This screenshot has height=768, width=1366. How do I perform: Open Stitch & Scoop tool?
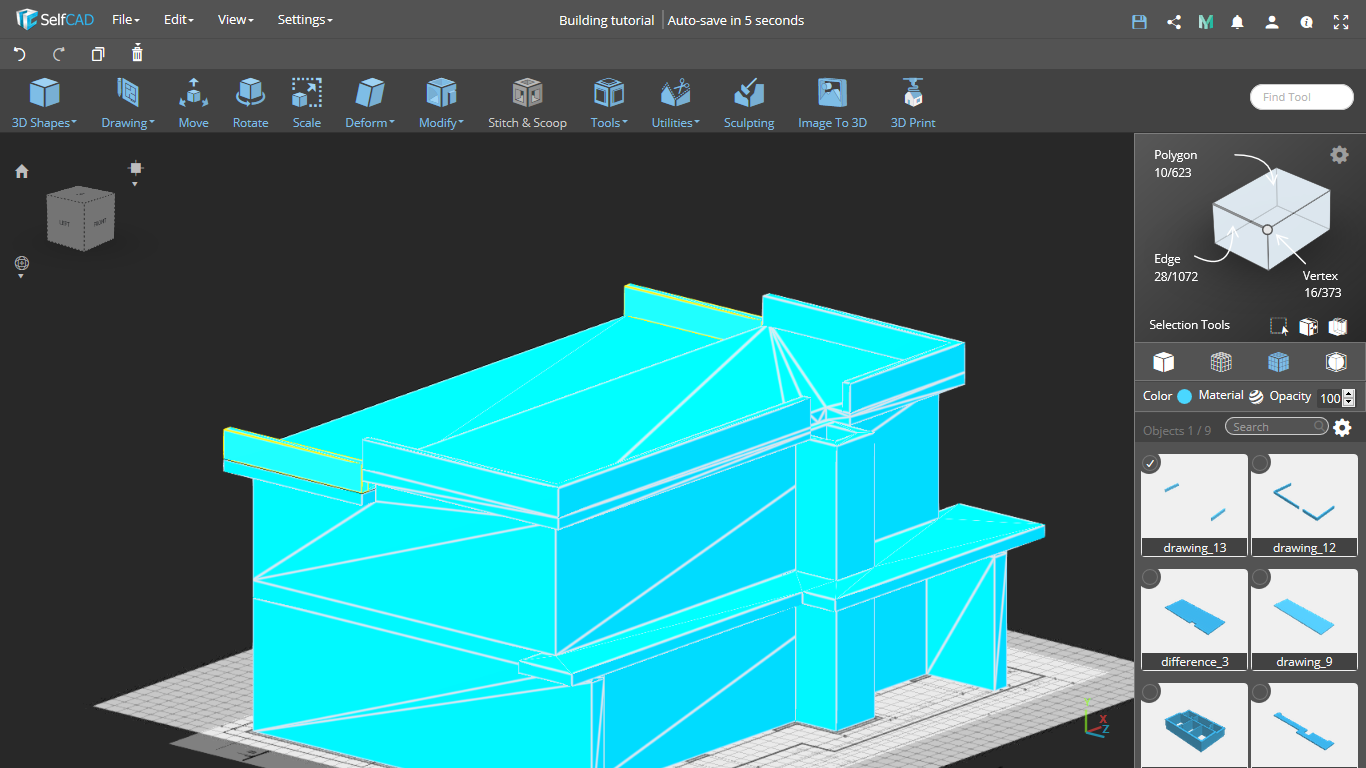pyautogui.click(x=527, y=103)
